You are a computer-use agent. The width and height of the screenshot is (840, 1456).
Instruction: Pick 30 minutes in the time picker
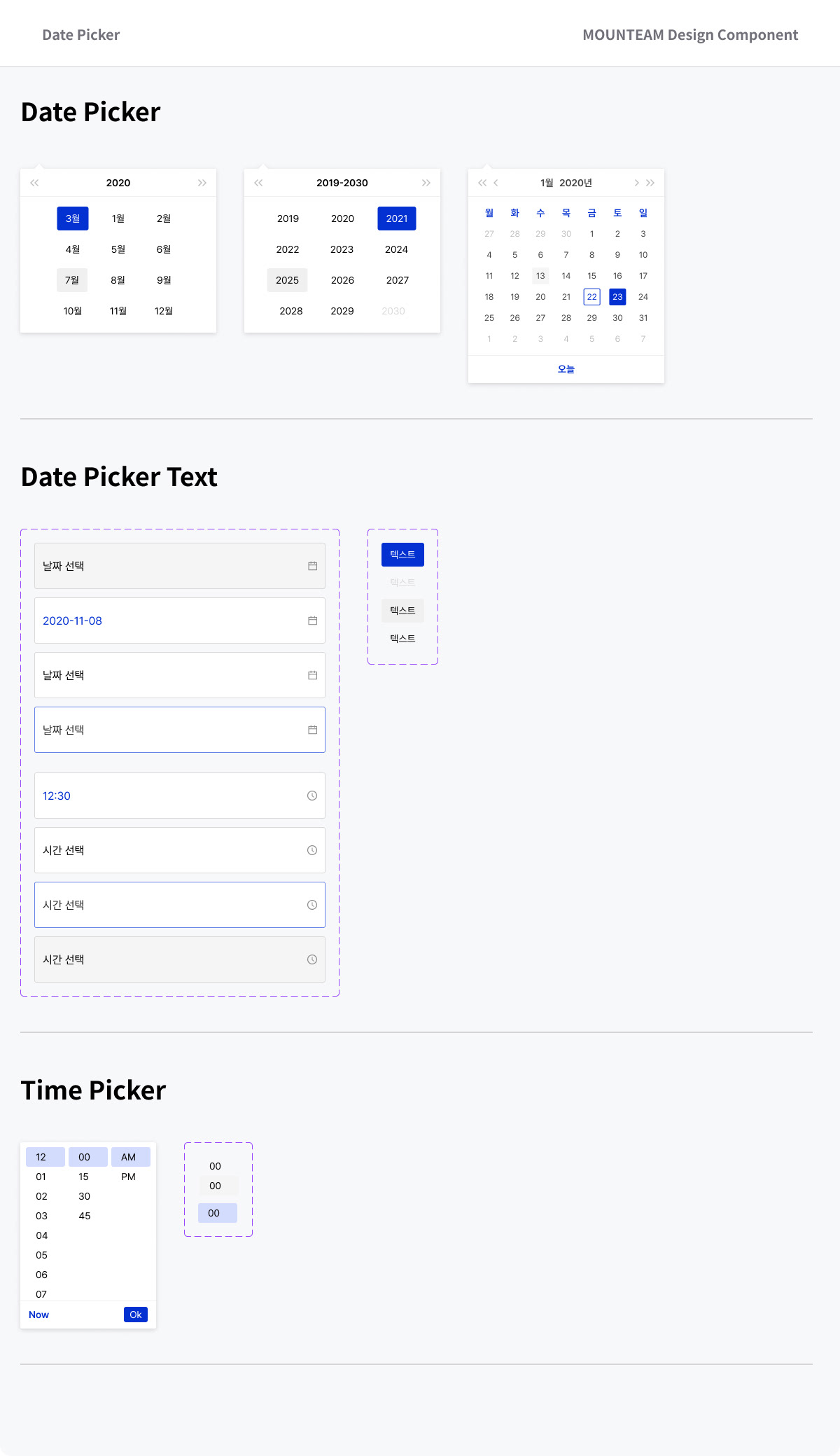(85, 1196)
